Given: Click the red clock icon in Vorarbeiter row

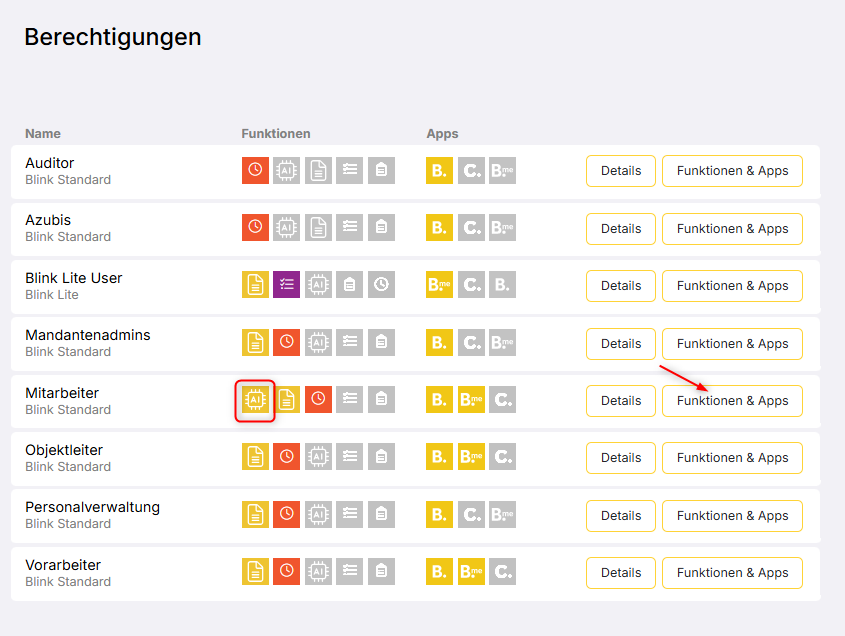Looking at the screenshot, I should [x=286, y=572].
